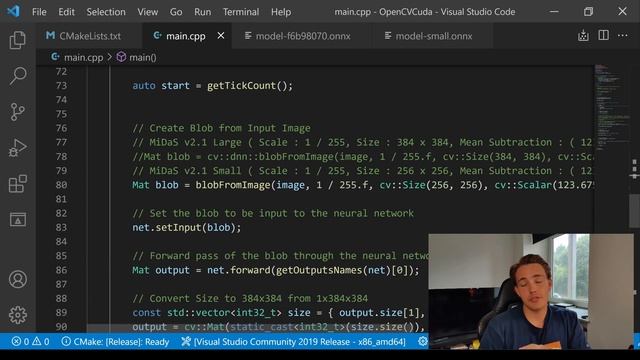
Task: Click the main.cpp file icon in breadcrumb
Action: click(55, 57)
